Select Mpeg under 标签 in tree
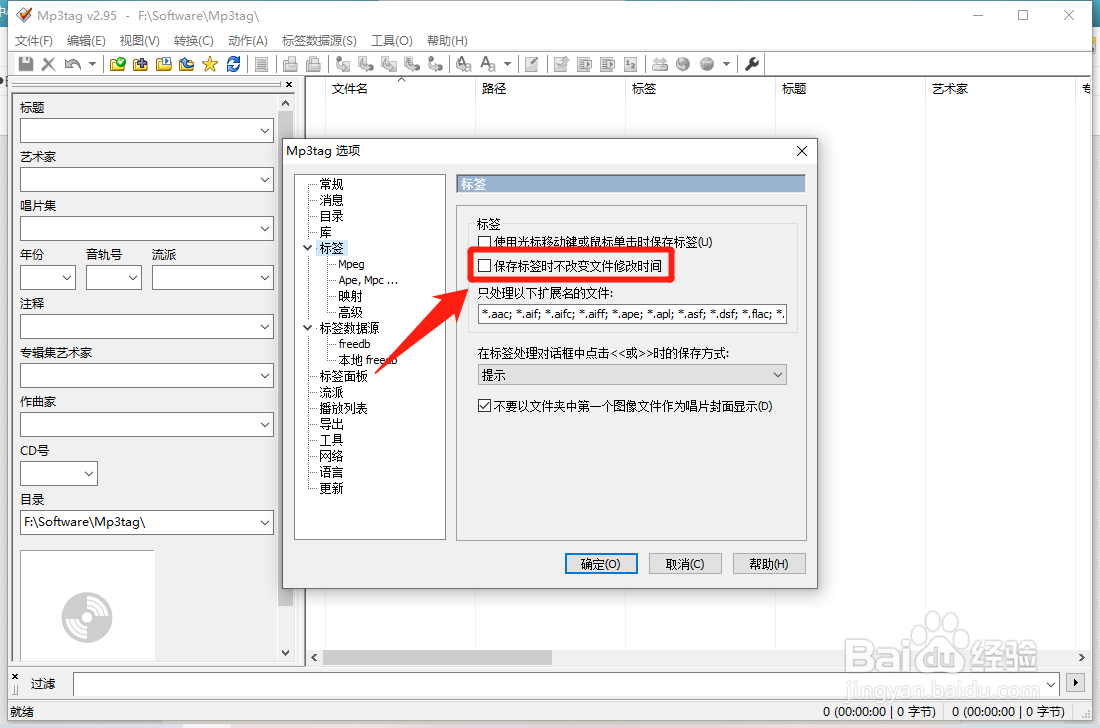Image resolution: width=1100 pixels, height=728 pixels. pyautogui.click(x=351, y=264)
